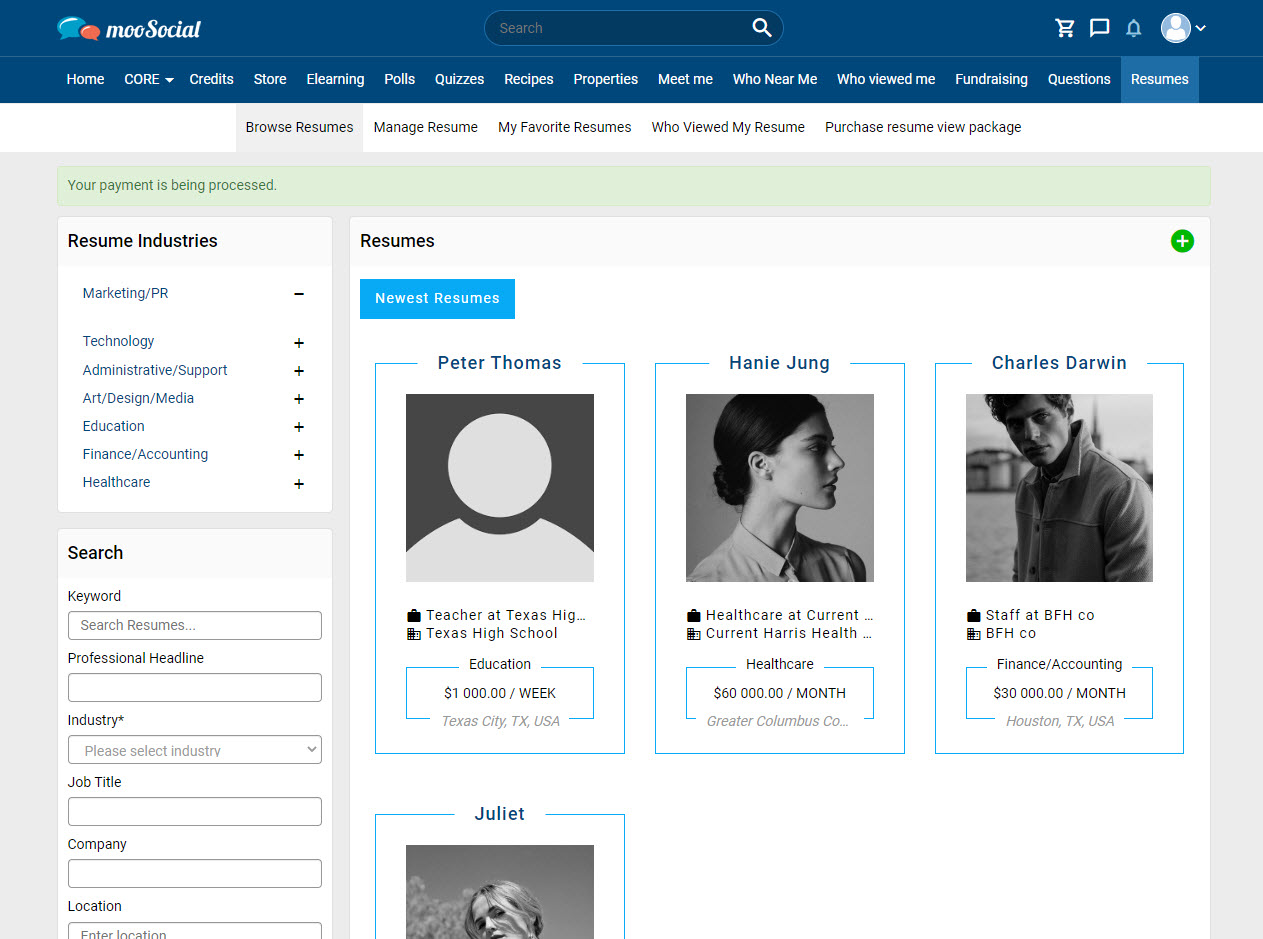Focus the Company field
The width and height of the screenshot is (1263, 939).
[x=195, y=874]
